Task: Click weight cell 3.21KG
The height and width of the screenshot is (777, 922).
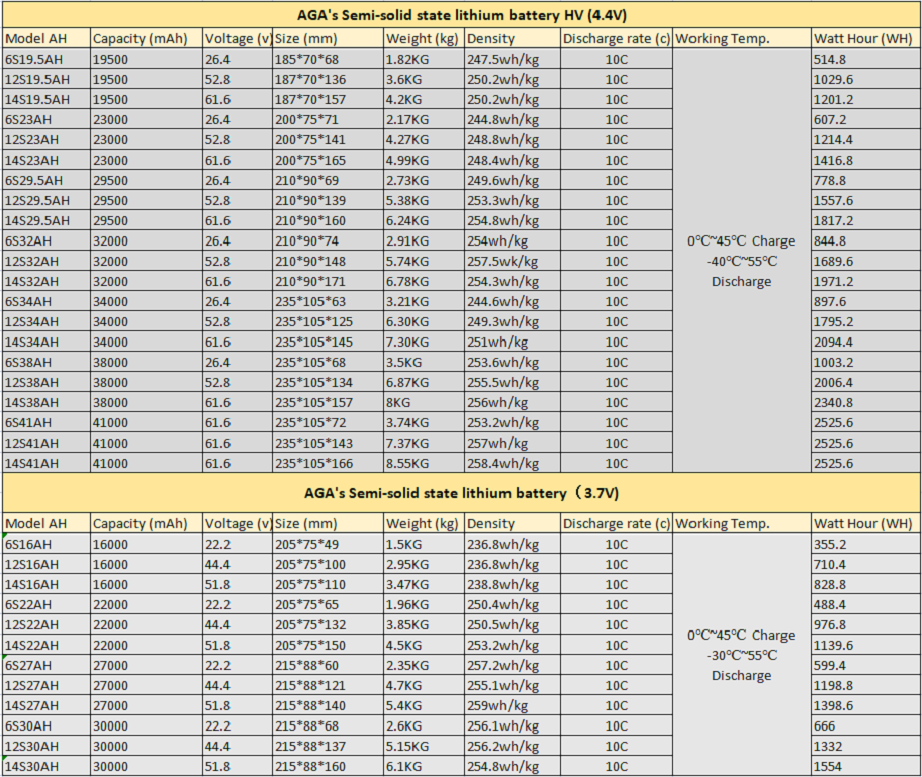Action: (x=424, y=301)
